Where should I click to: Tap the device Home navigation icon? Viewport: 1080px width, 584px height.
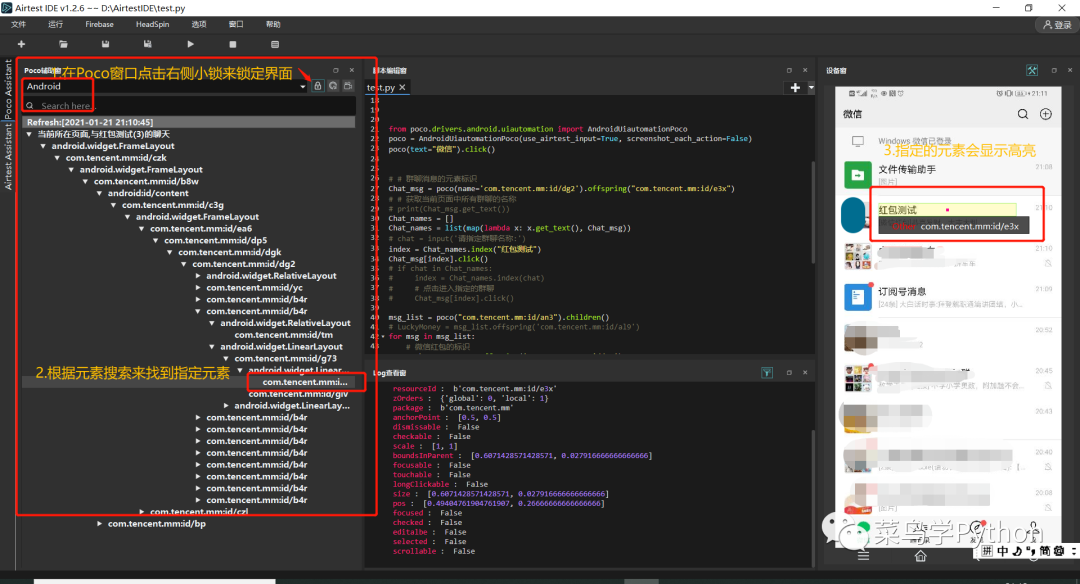tap(920, 556)
